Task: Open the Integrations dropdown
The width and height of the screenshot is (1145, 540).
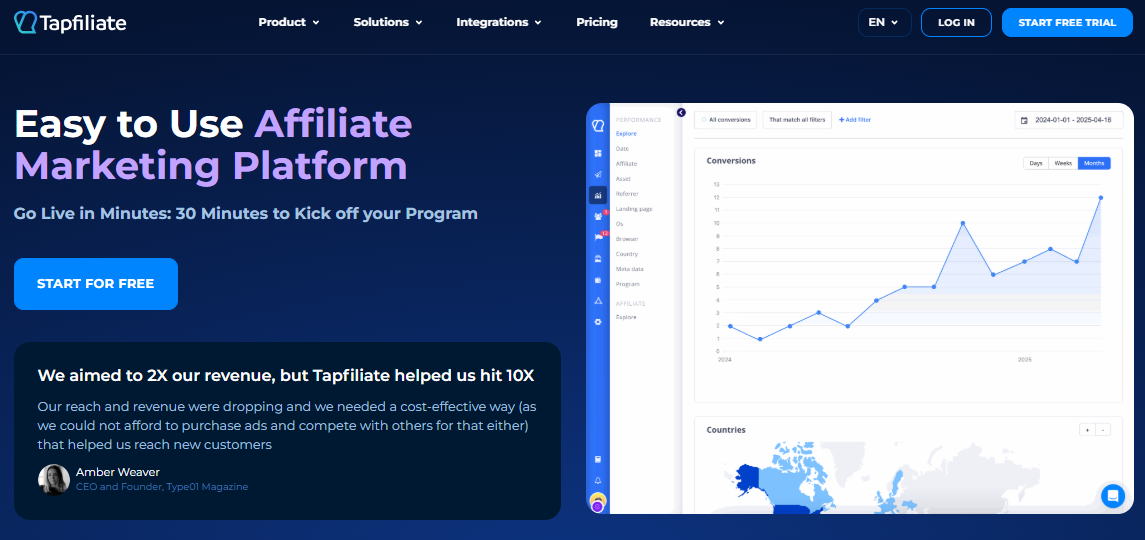Action: 499,23
